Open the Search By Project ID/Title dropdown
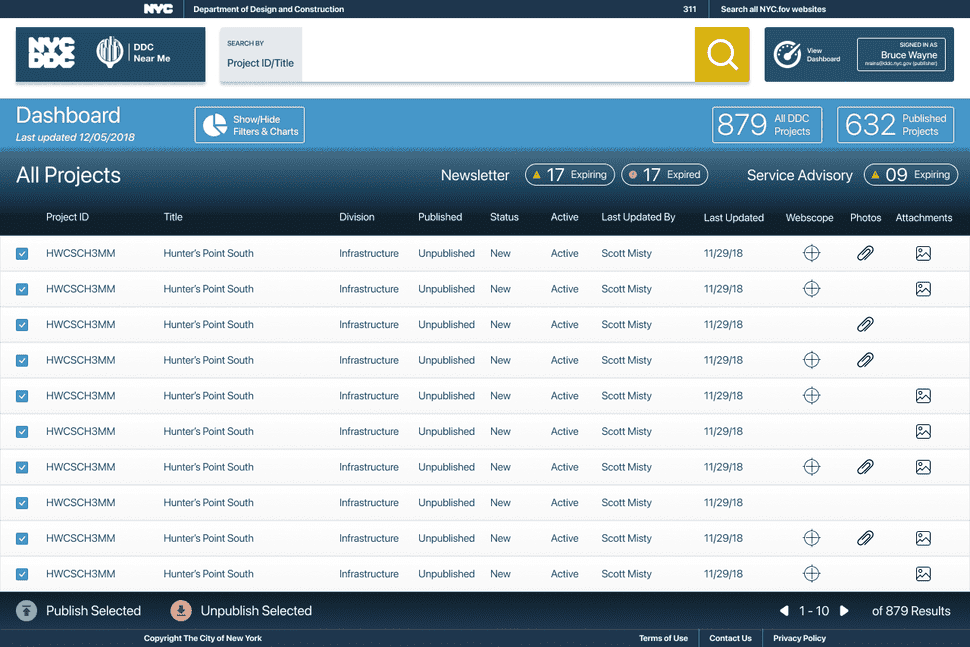 (260, 54)
